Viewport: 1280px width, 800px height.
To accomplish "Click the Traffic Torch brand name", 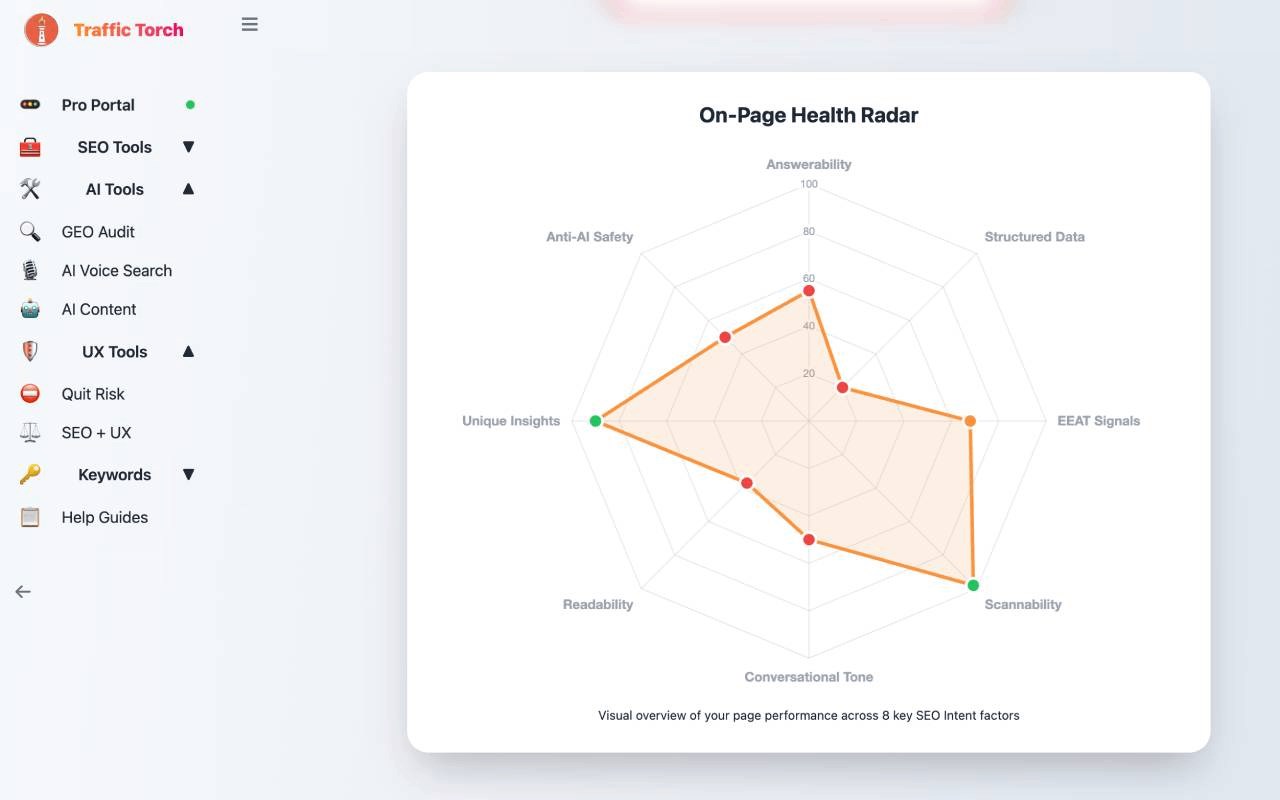I will 128,30.
